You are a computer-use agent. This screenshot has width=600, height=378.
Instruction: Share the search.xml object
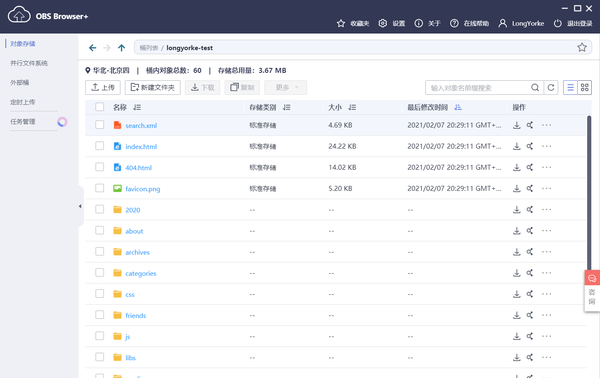[x=530, y=125]
